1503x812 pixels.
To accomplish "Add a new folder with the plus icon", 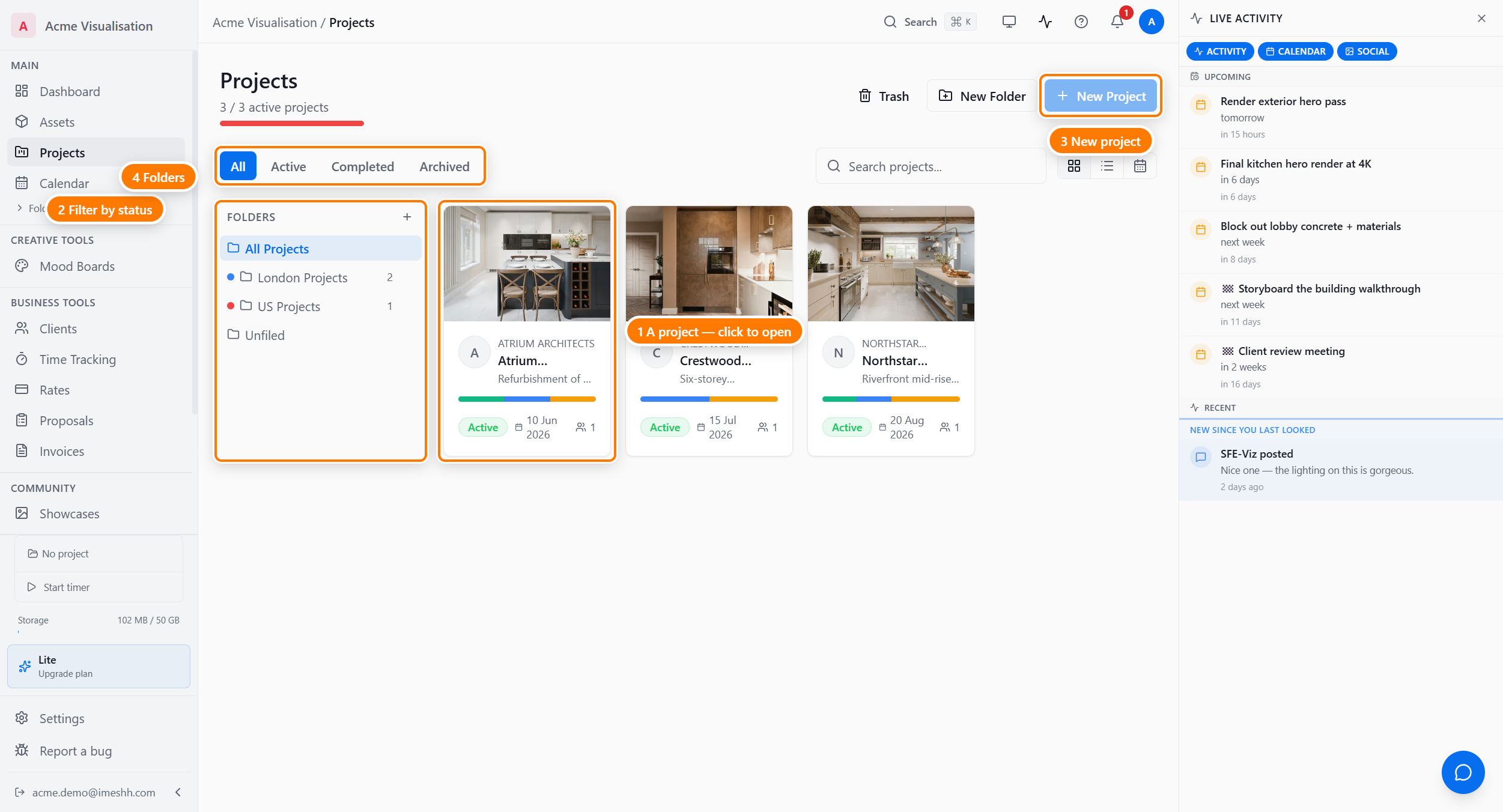I will pyautogui.click(x=407, y=217).
